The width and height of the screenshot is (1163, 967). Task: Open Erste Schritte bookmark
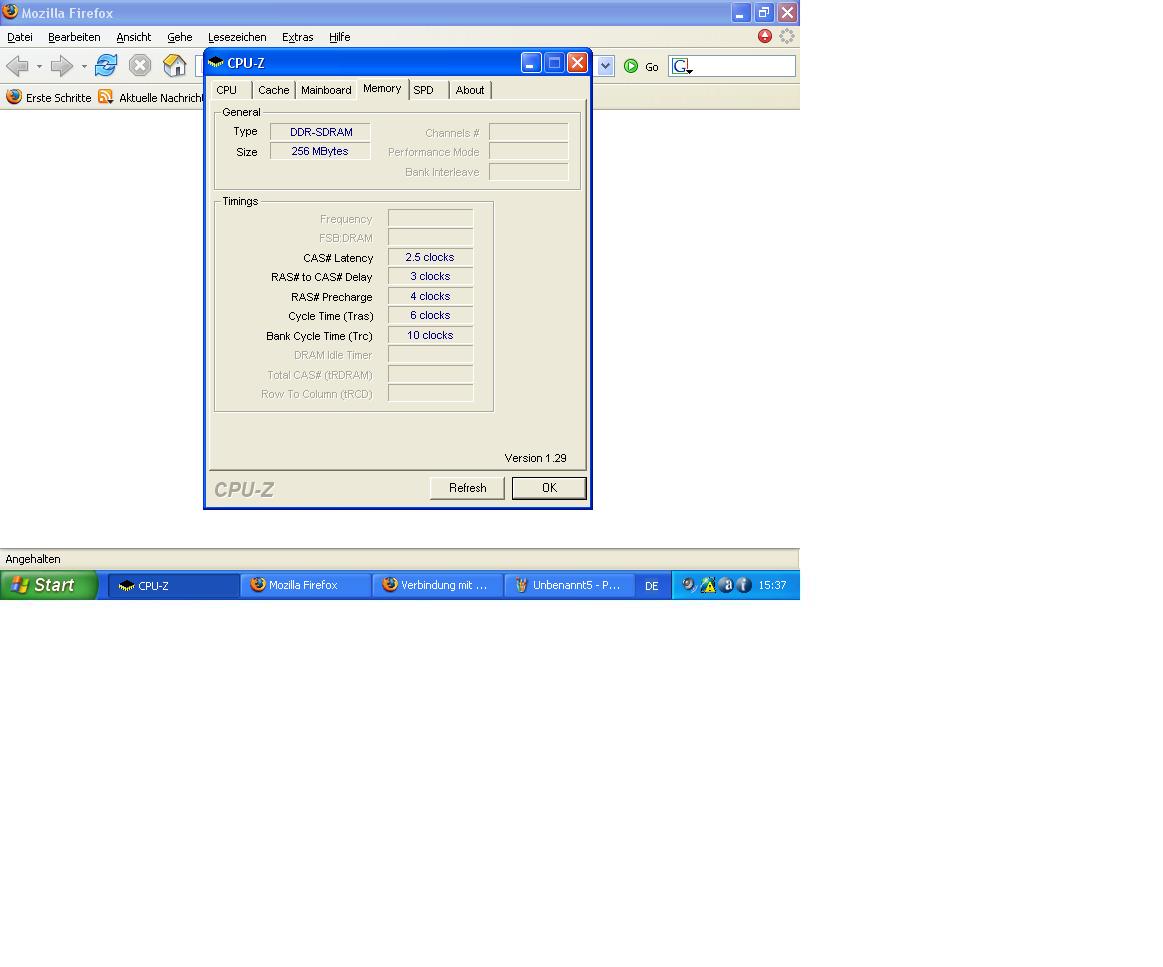[49, 97]
